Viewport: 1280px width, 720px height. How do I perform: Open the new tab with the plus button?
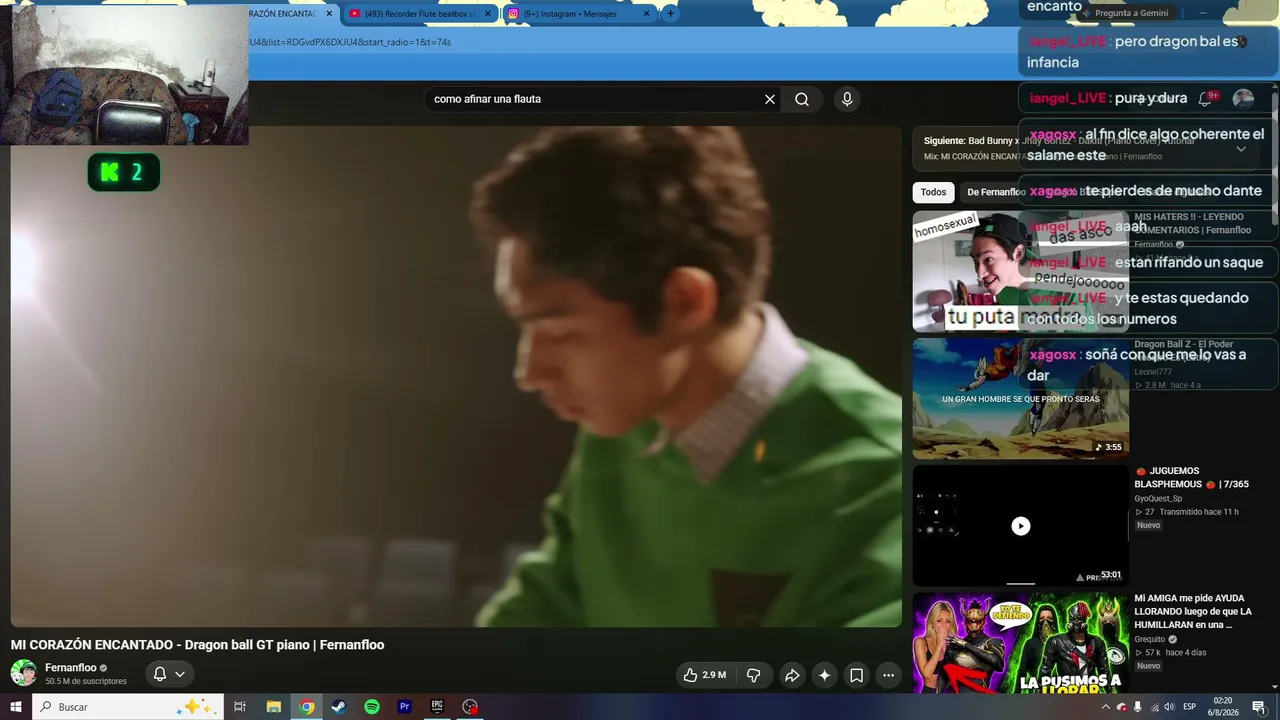[670, 14]
